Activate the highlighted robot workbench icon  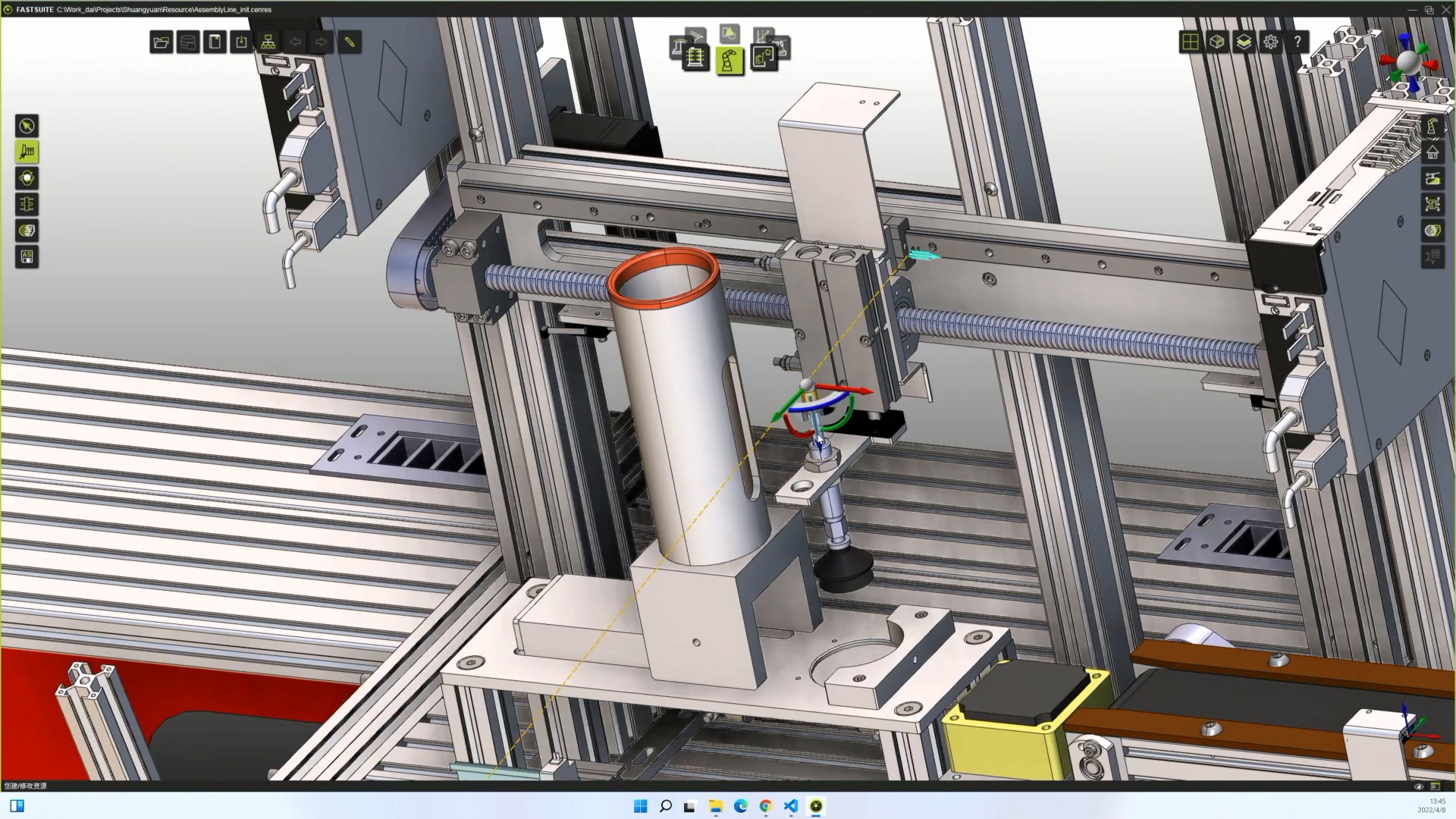[729, 61]
